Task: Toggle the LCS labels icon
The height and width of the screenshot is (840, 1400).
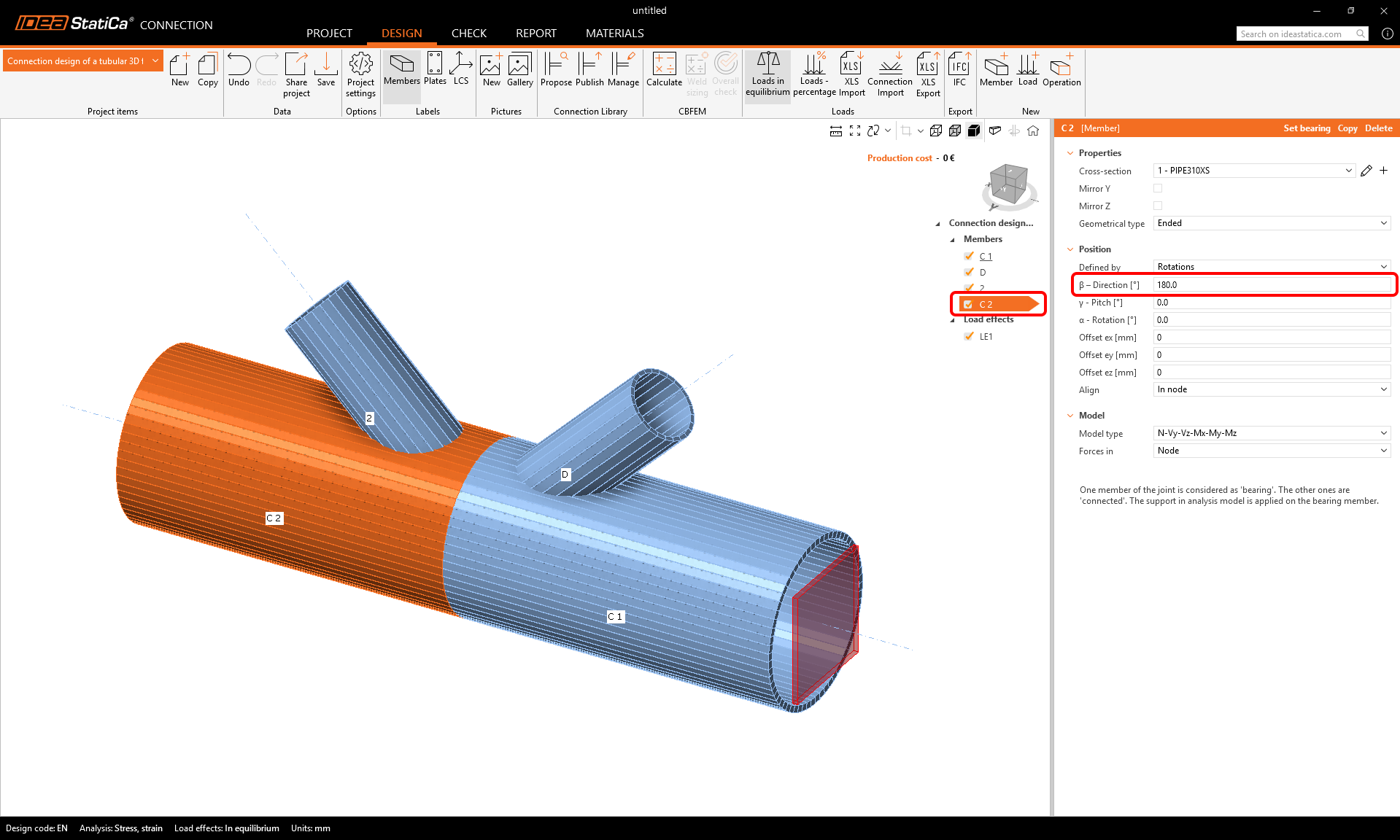Action: (x=461, y=69)
